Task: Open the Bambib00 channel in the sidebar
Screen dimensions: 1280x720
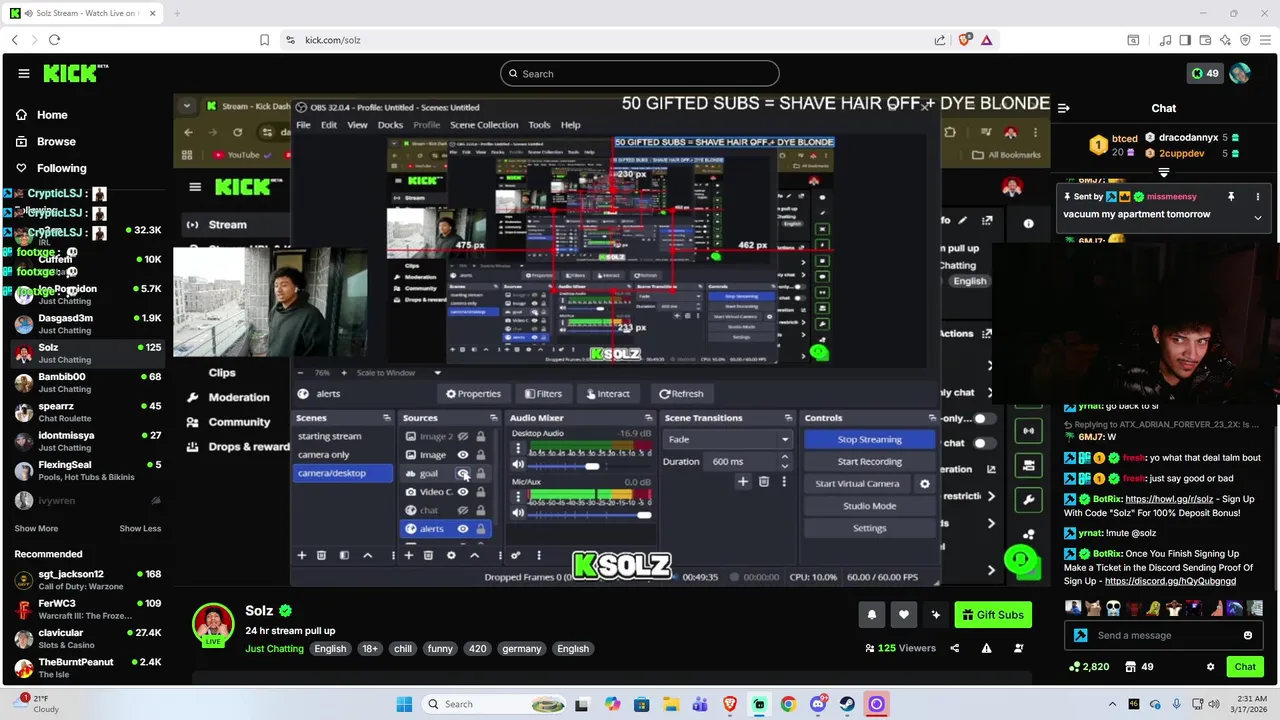Action: [x=87, y=382]
